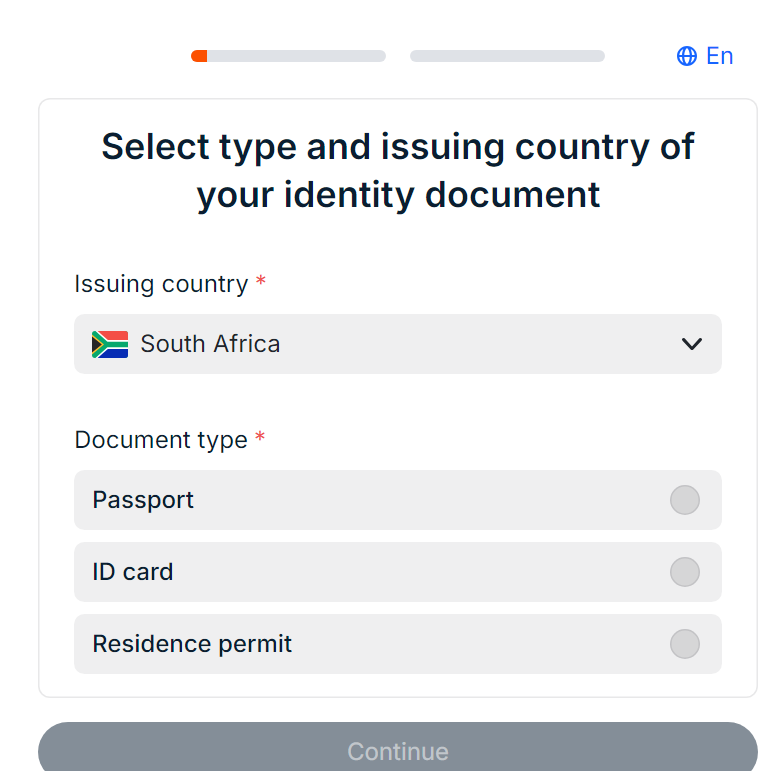This screenshot has height=771, width=760.
Task: Click the globe language icon
Action: click(686, 56)
